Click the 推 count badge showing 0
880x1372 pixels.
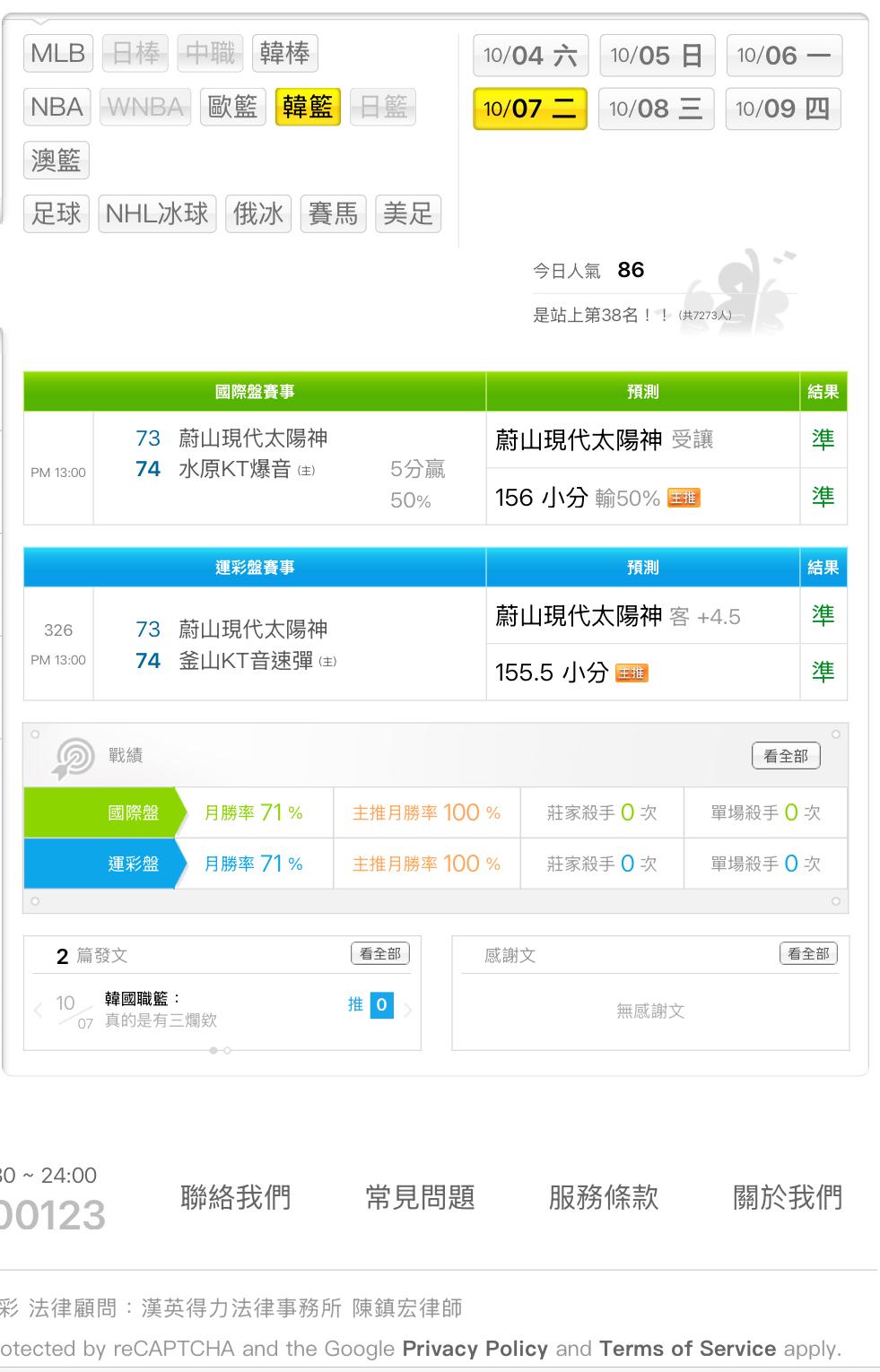click(x=381, y=1005)
